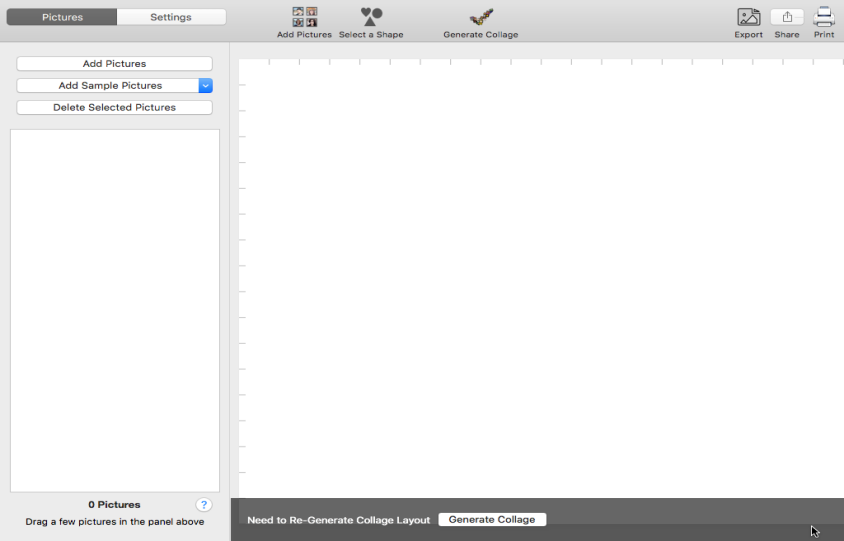Click the Print toolbar icon
Viewport: 844px width, 541px height.
(x=824, y=17)
